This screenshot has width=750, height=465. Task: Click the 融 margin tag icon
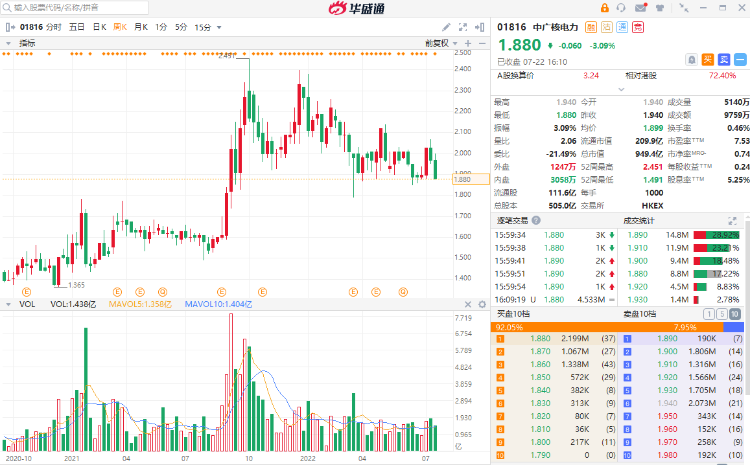[x=591, y=27]
